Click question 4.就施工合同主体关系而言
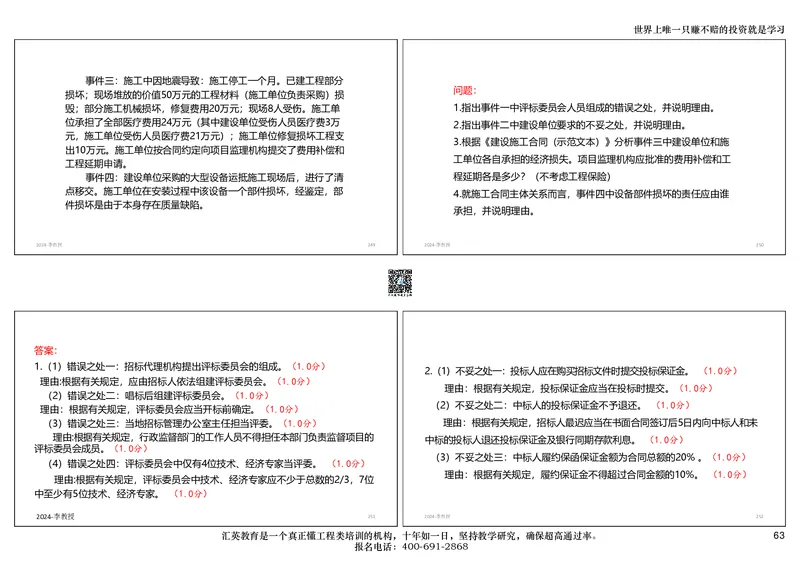Viewport: 800px width, 566px height. 591,194
